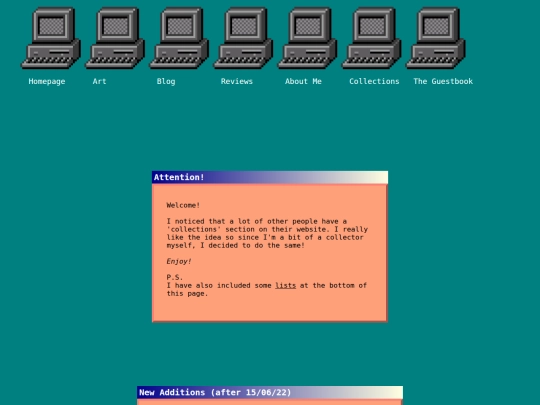
Task: Visit the Reviews text link
Action: click(x=237, y=81)
